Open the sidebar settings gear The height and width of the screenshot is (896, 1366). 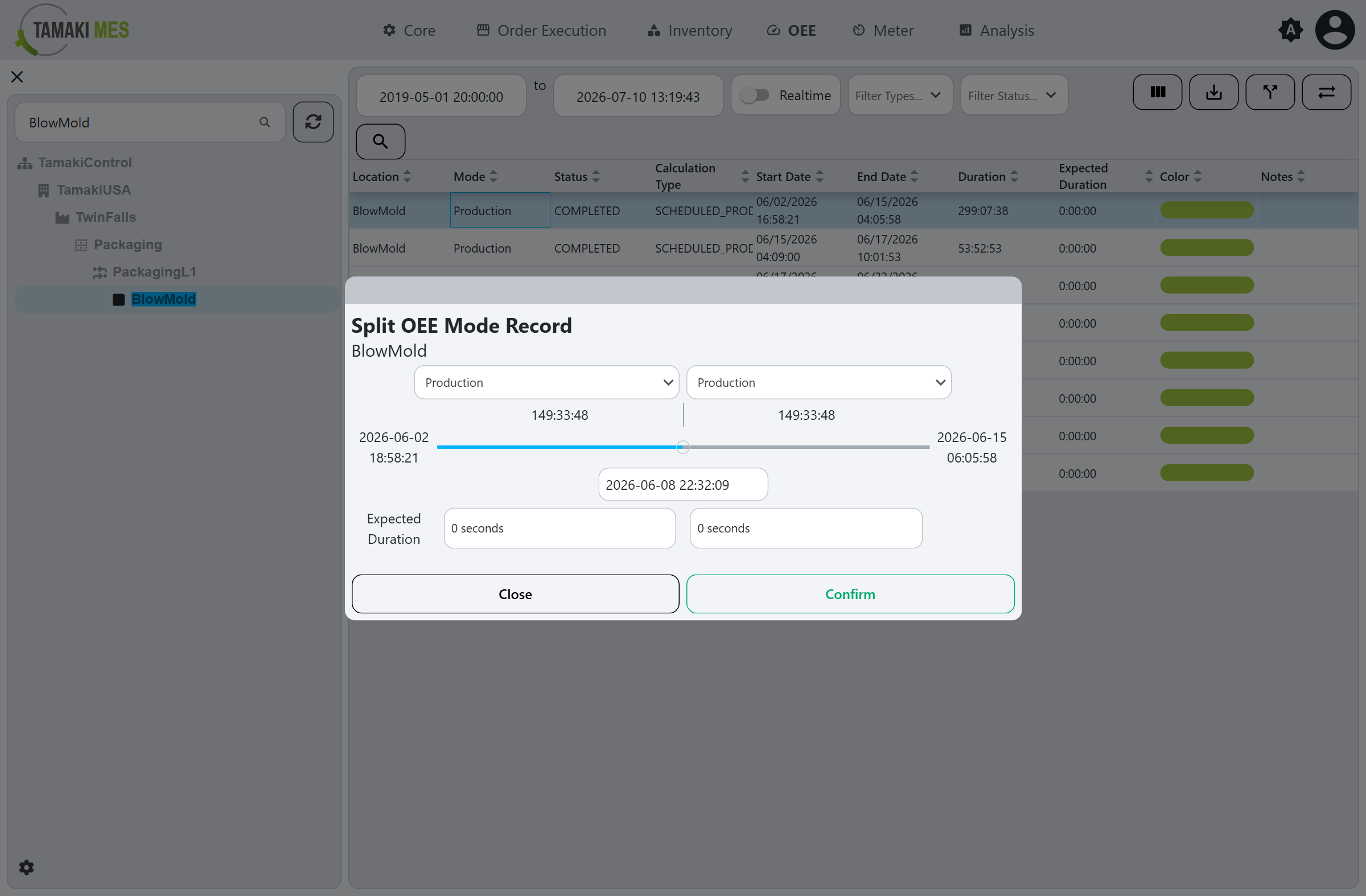pos(26,867)
